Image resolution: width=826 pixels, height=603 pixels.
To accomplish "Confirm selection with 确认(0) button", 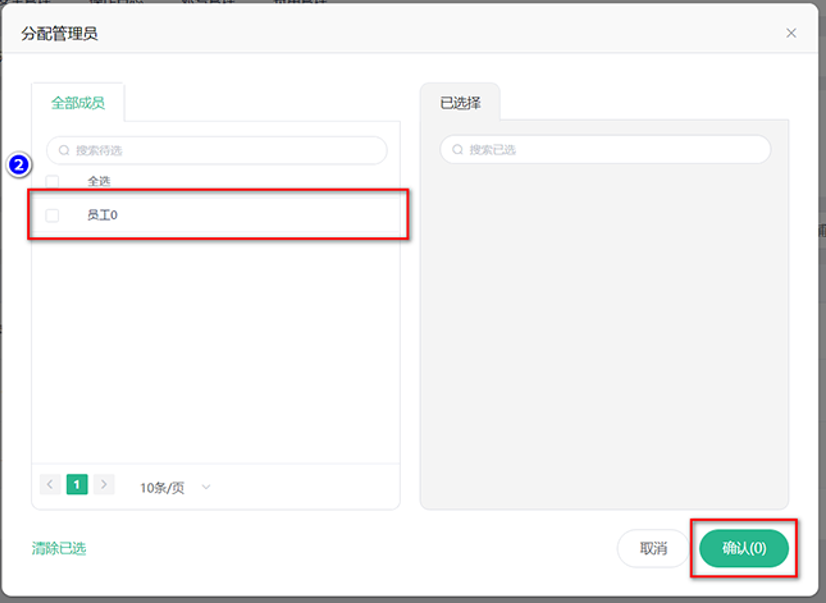I will tap(744, 548).
